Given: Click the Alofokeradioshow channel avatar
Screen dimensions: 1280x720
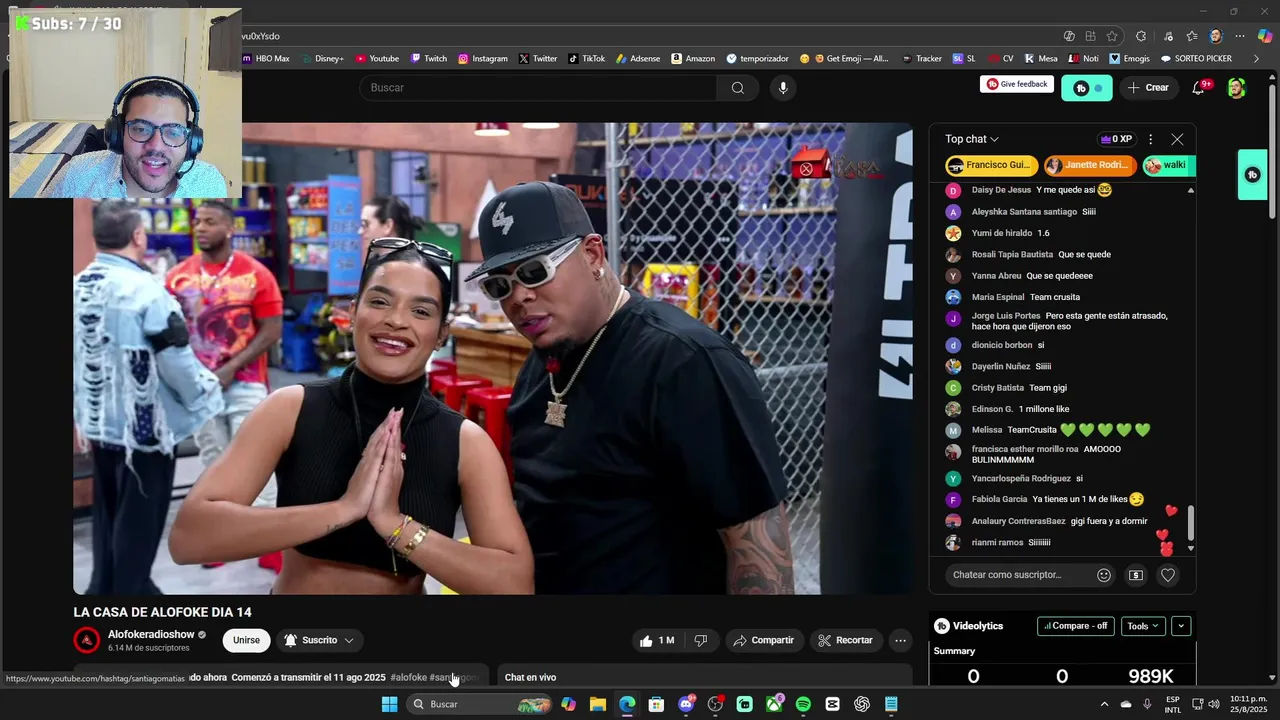Looking at the screenshot, I should [x=87, y=640].
